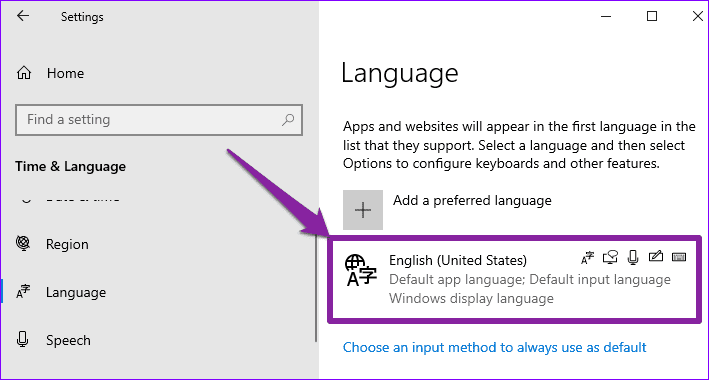The width and height of the screenshot is (709, 380).
Task: Open Region settings page
Action: coord(67,244)
